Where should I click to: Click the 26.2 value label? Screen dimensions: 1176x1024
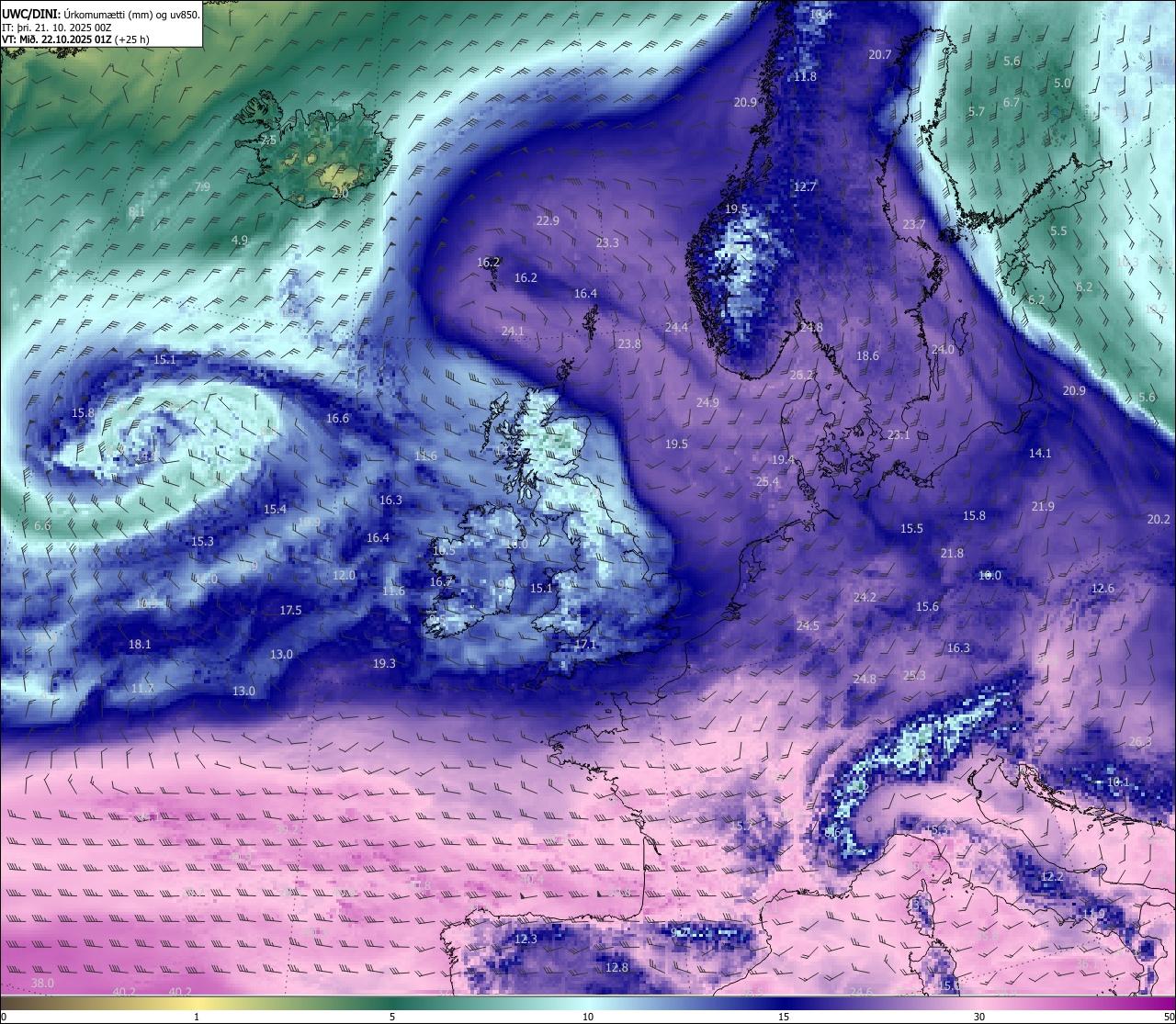(x=802, y=376)
